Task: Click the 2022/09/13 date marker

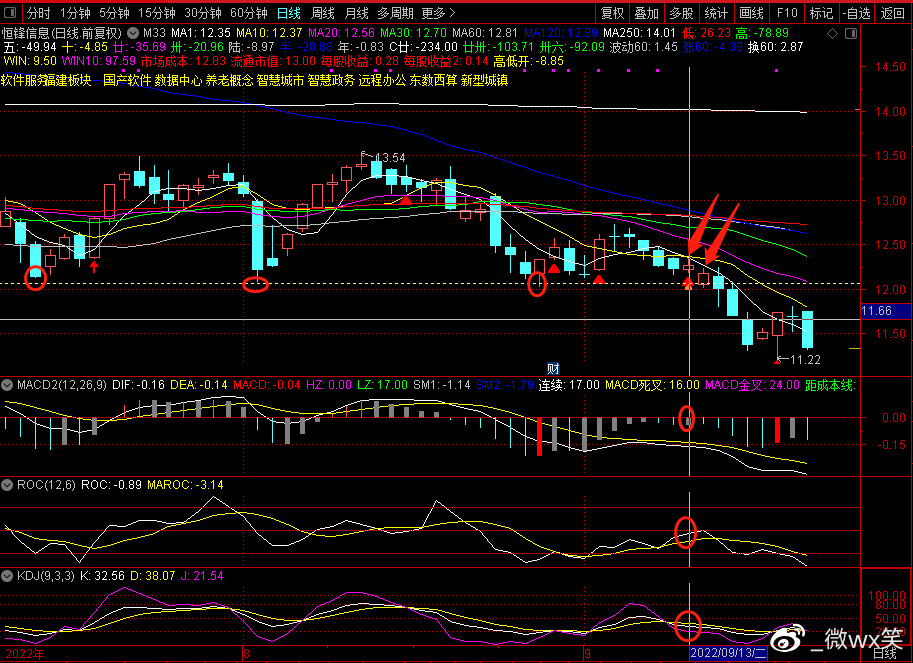Action: [x=728, y=653]
